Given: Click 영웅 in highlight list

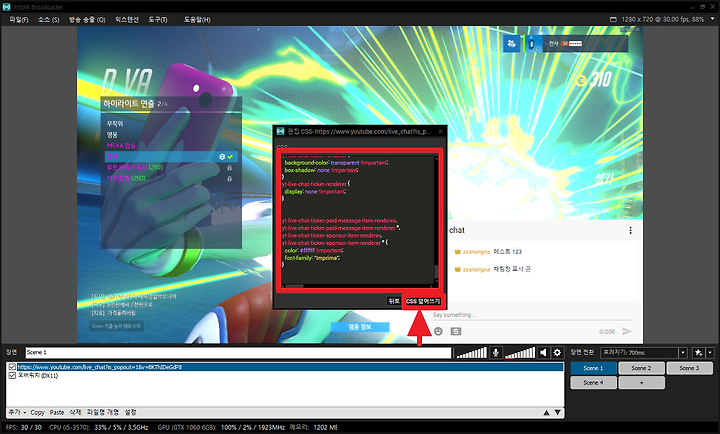Looking at the screenshot, I should [x=112, y=135].
